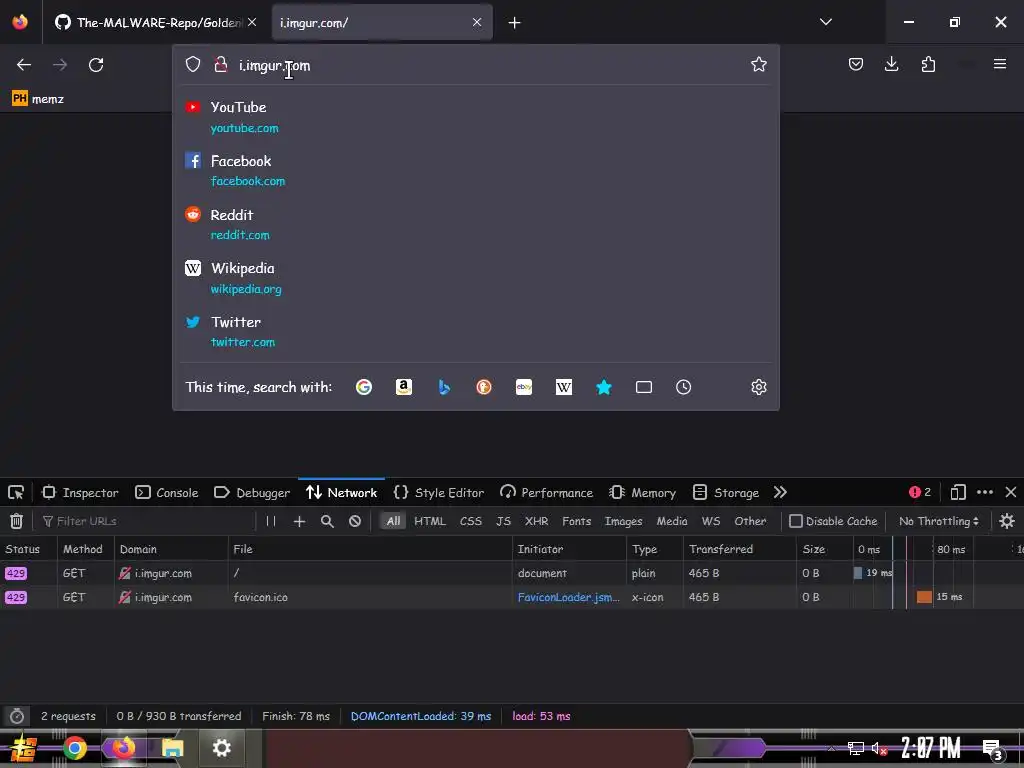The image size is (1024, 768).
Task: Select the YouTube suggestion
Action: tap(475, 117)
